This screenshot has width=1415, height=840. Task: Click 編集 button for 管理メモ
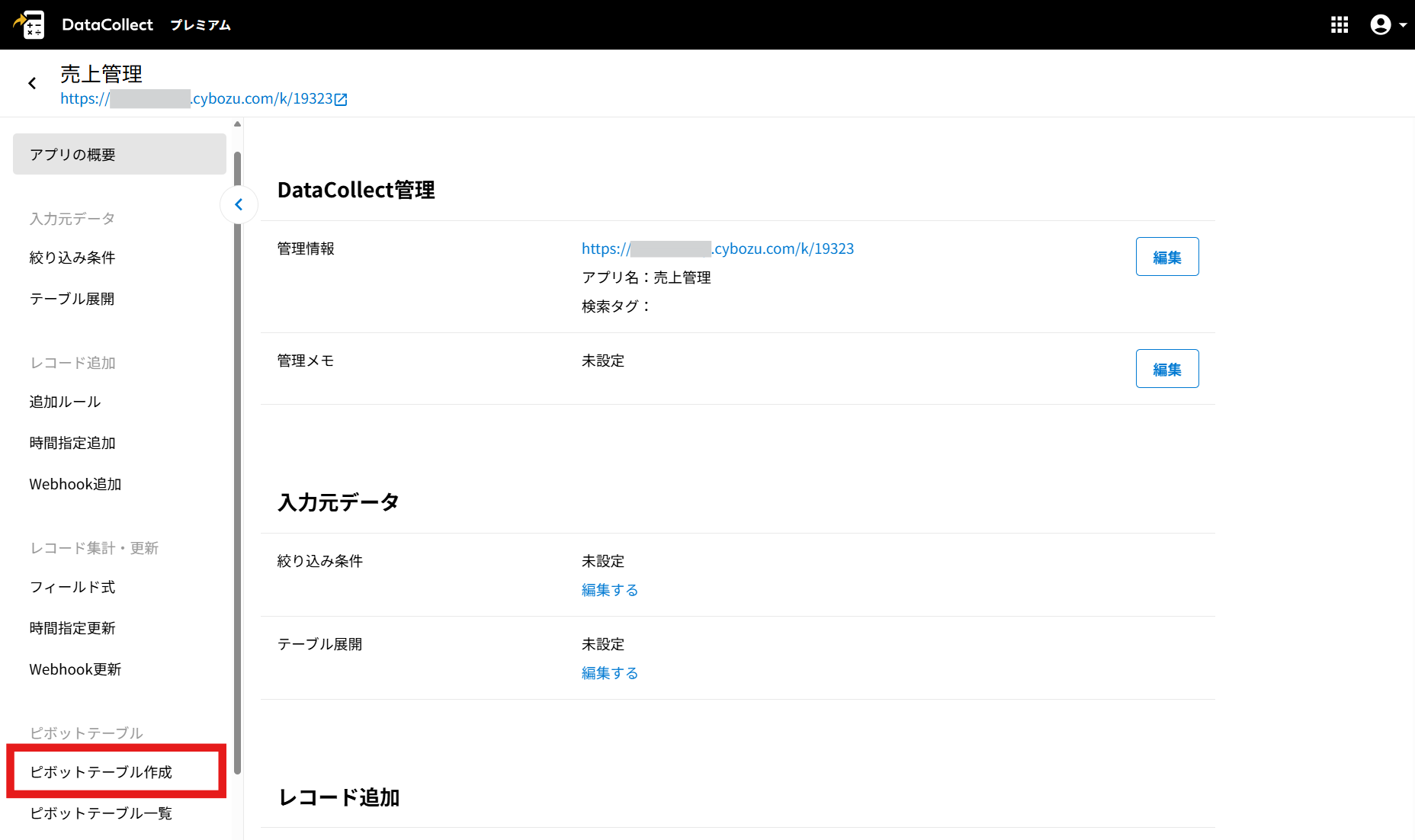click(1166, 369)
